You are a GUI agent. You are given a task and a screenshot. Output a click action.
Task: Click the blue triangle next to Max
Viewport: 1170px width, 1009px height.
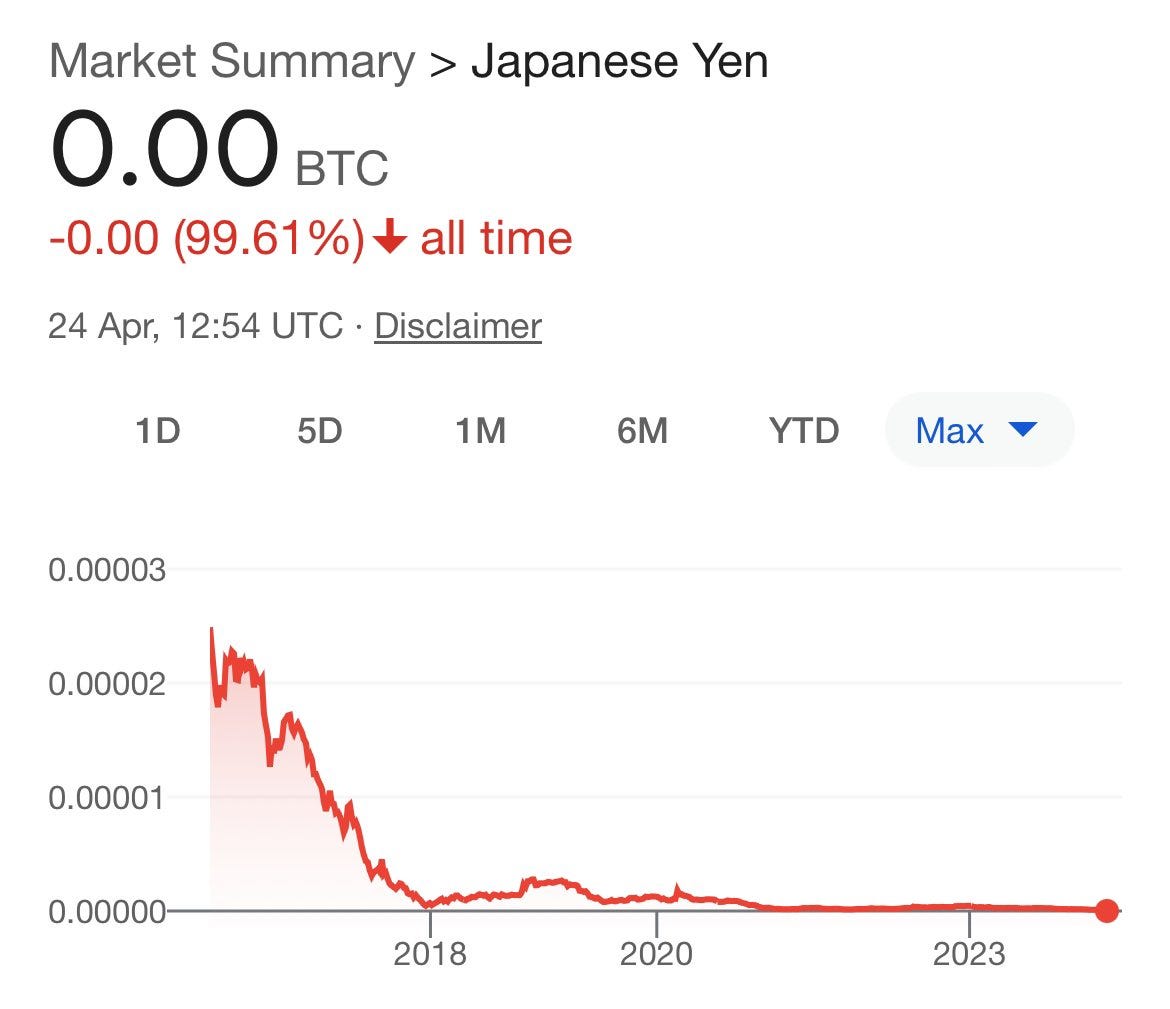[x=1022, y=429]
